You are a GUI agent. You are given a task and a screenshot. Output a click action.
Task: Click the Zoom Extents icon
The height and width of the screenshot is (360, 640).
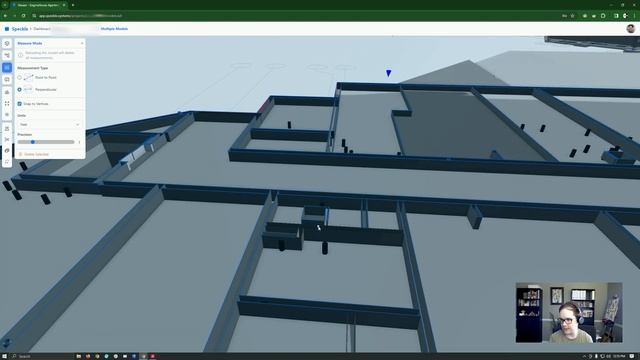click(x=7, y=104)
